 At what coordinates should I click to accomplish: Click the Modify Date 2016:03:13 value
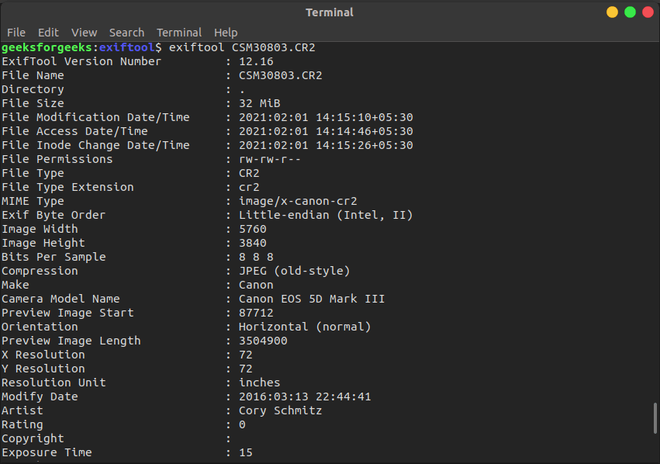click(305, 397)
